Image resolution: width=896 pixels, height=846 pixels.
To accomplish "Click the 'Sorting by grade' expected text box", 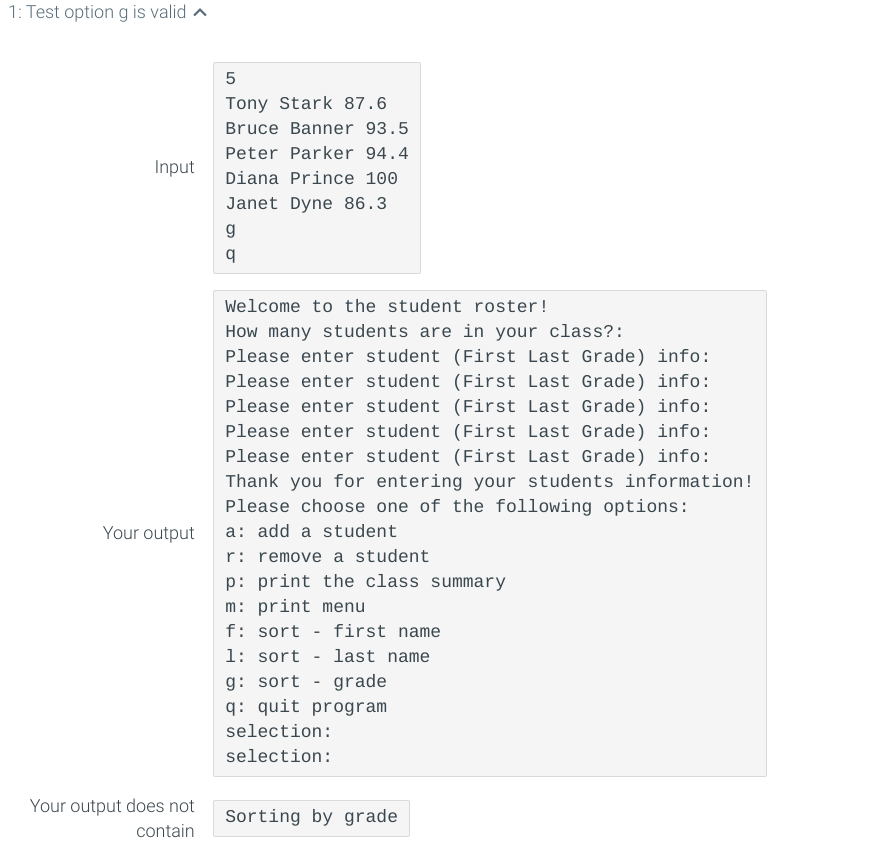I will coord(311,817).
